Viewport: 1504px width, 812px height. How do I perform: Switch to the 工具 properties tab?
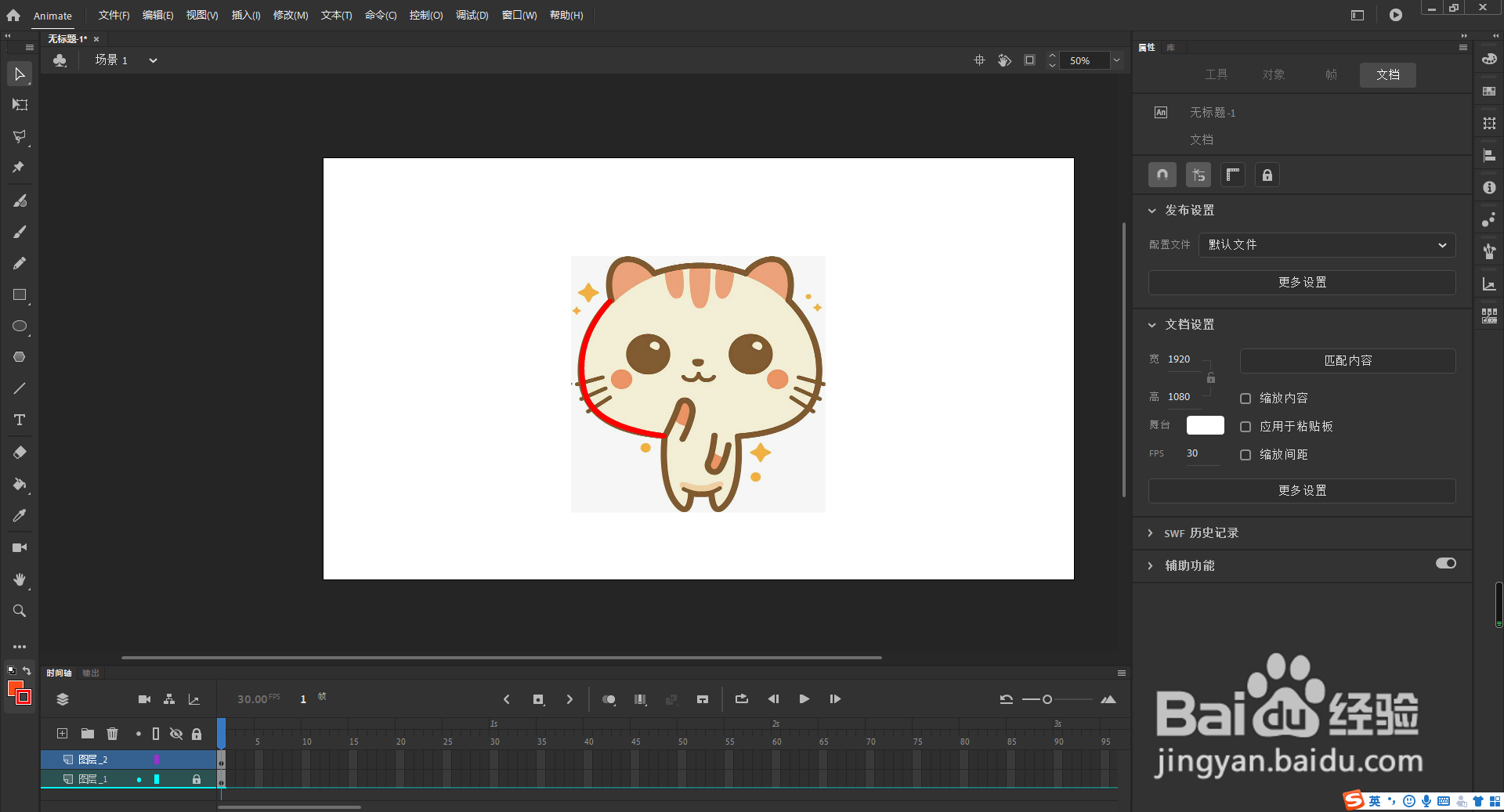1217,74
